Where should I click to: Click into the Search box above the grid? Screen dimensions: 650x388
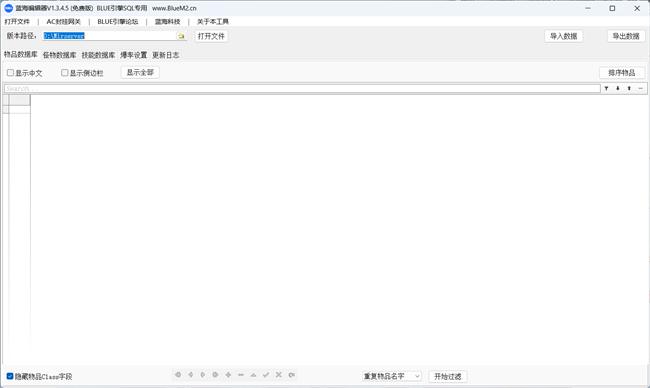(302, 88)
